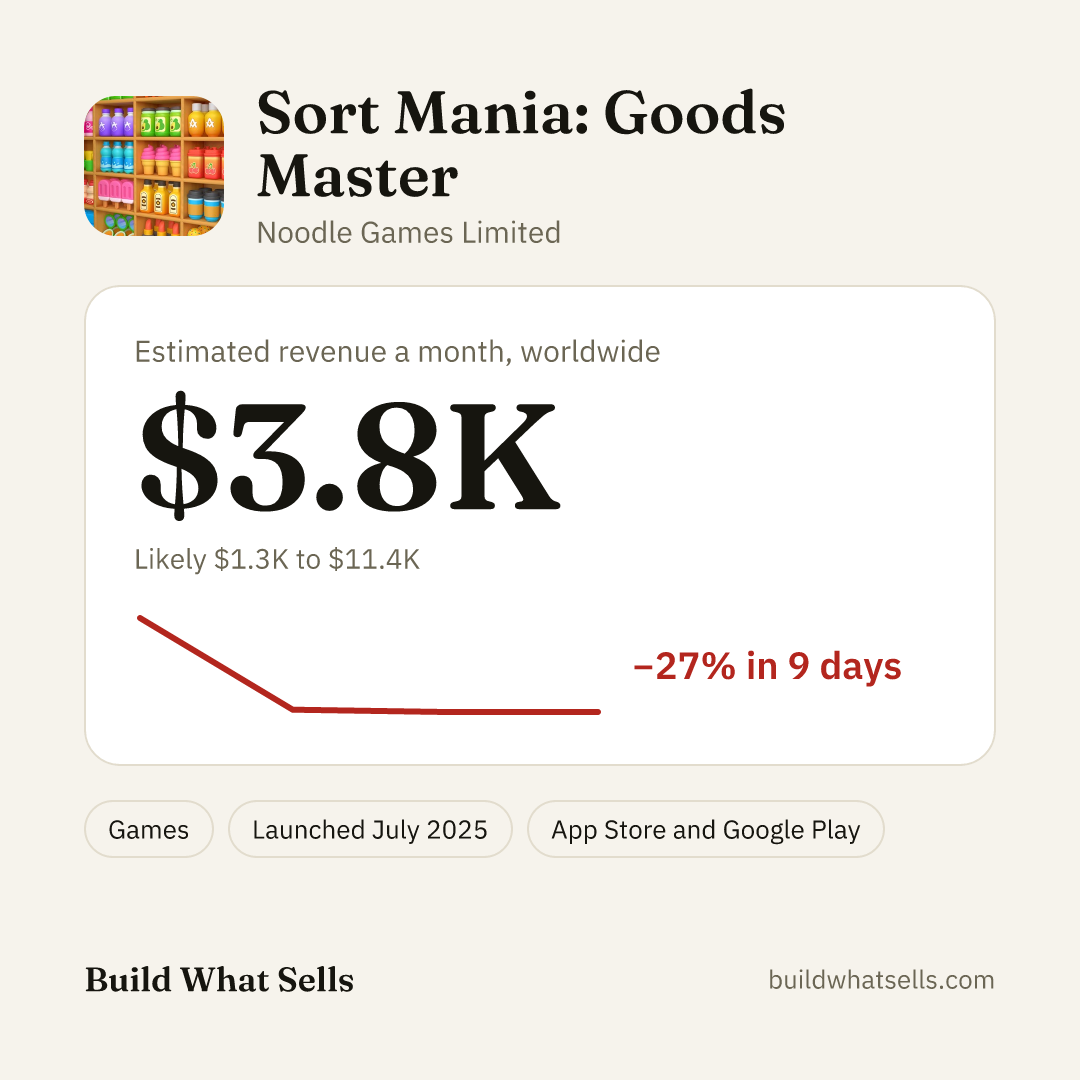Image resolution: width=1080 pixels, height=1080 pixels.
Task: Click the $3.8K revenue figure
Action: (x=349, y=455)
